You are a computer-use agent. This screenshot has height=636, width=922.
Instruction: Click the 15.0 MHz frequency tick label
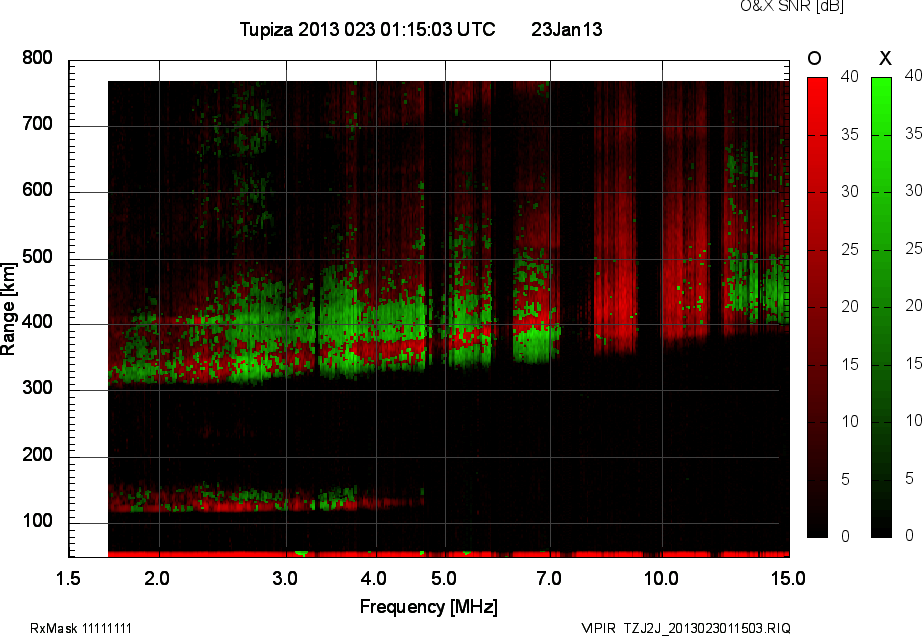click(788, 578)
